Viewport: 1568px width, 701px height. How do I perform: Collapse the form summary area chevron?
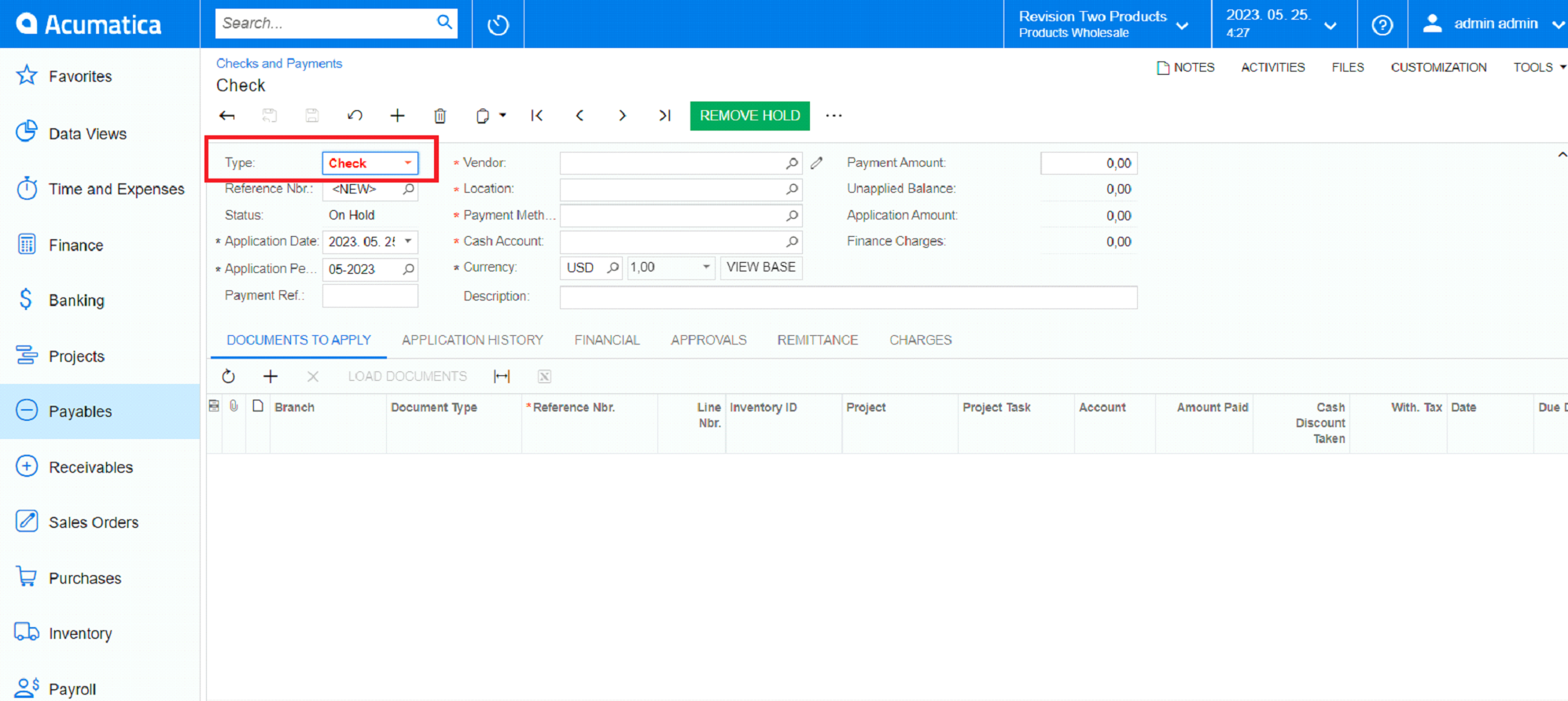point(1562,155)
